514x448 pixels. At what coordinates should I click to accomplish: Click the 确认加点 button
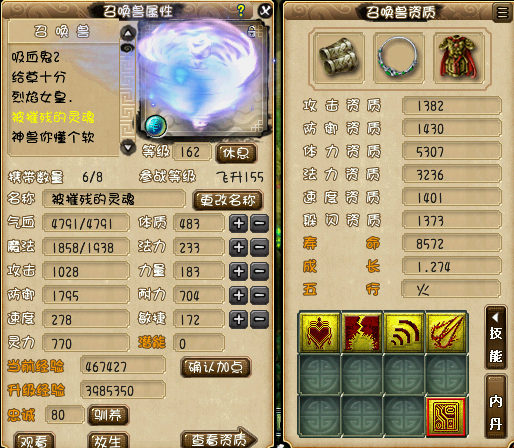coord(216,367)
